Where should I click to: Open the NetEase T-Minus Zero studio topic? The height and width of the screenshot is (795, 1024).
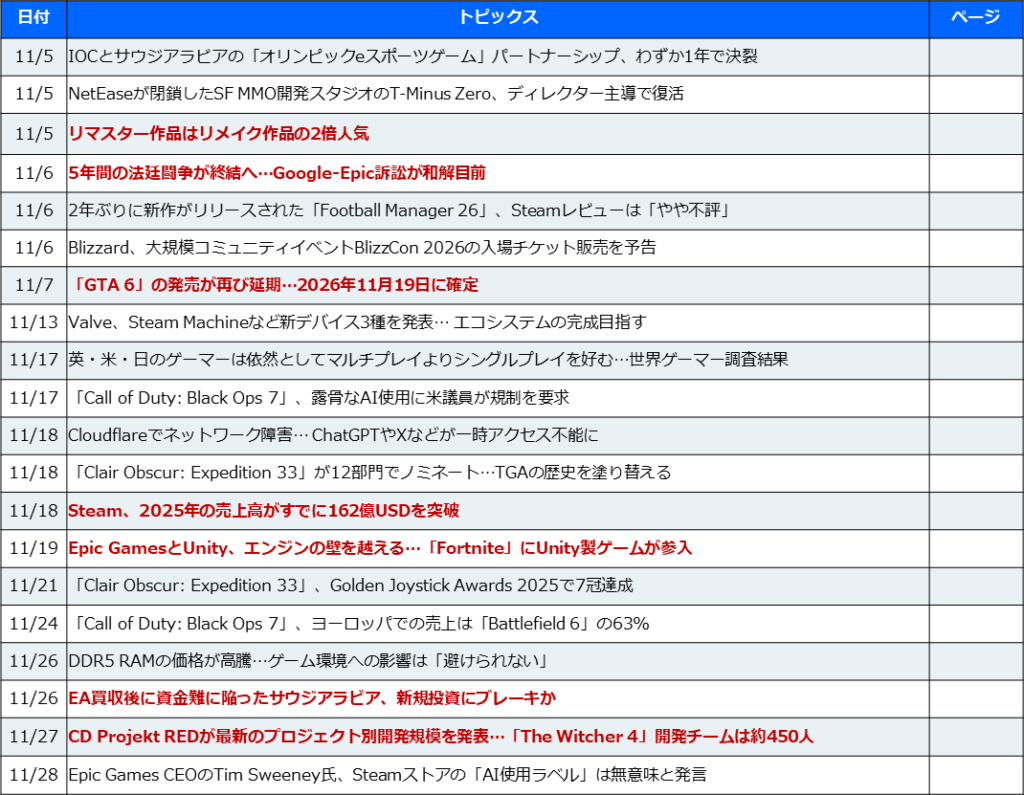point(375,95)
